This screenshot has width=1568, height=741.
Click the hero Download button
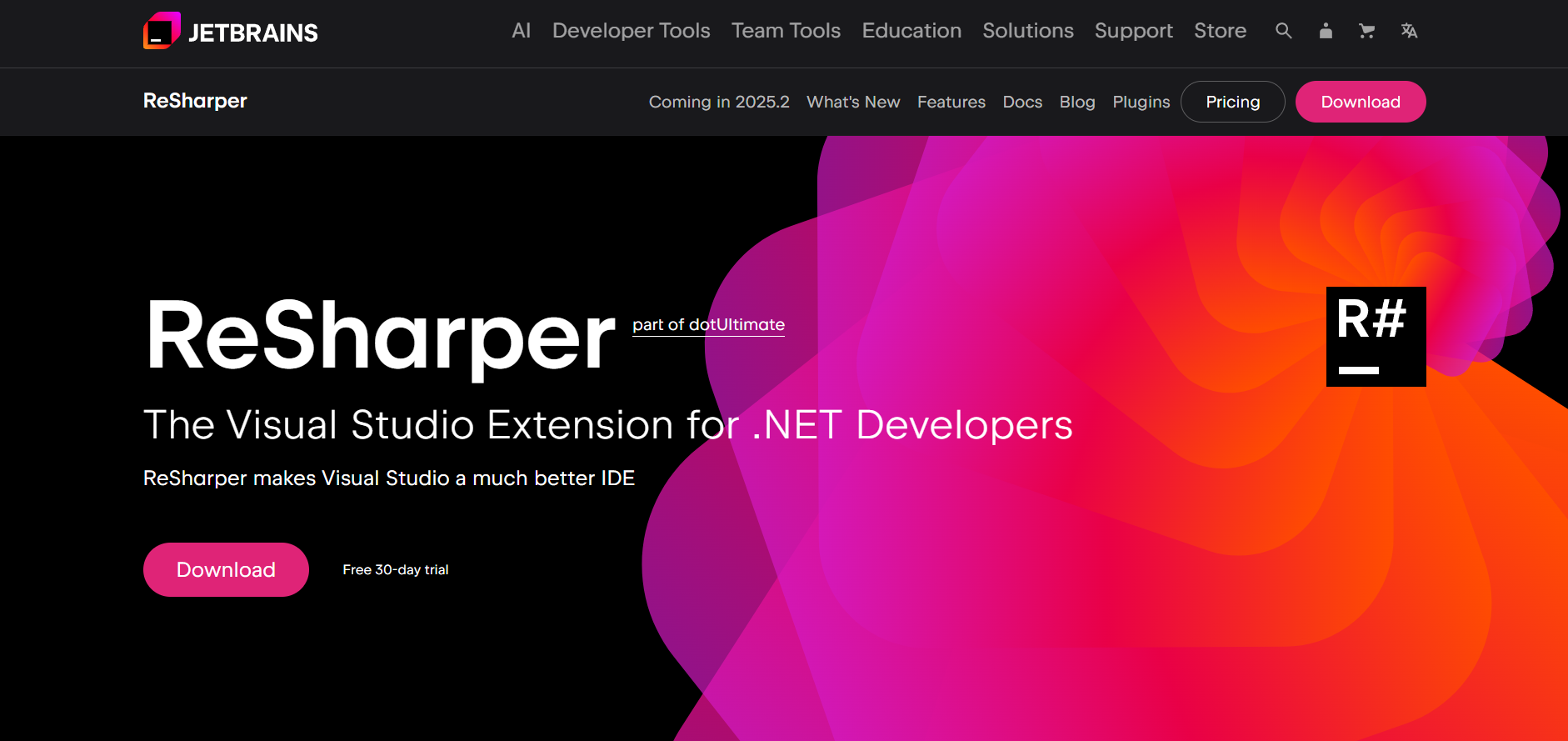click(226, 569)
